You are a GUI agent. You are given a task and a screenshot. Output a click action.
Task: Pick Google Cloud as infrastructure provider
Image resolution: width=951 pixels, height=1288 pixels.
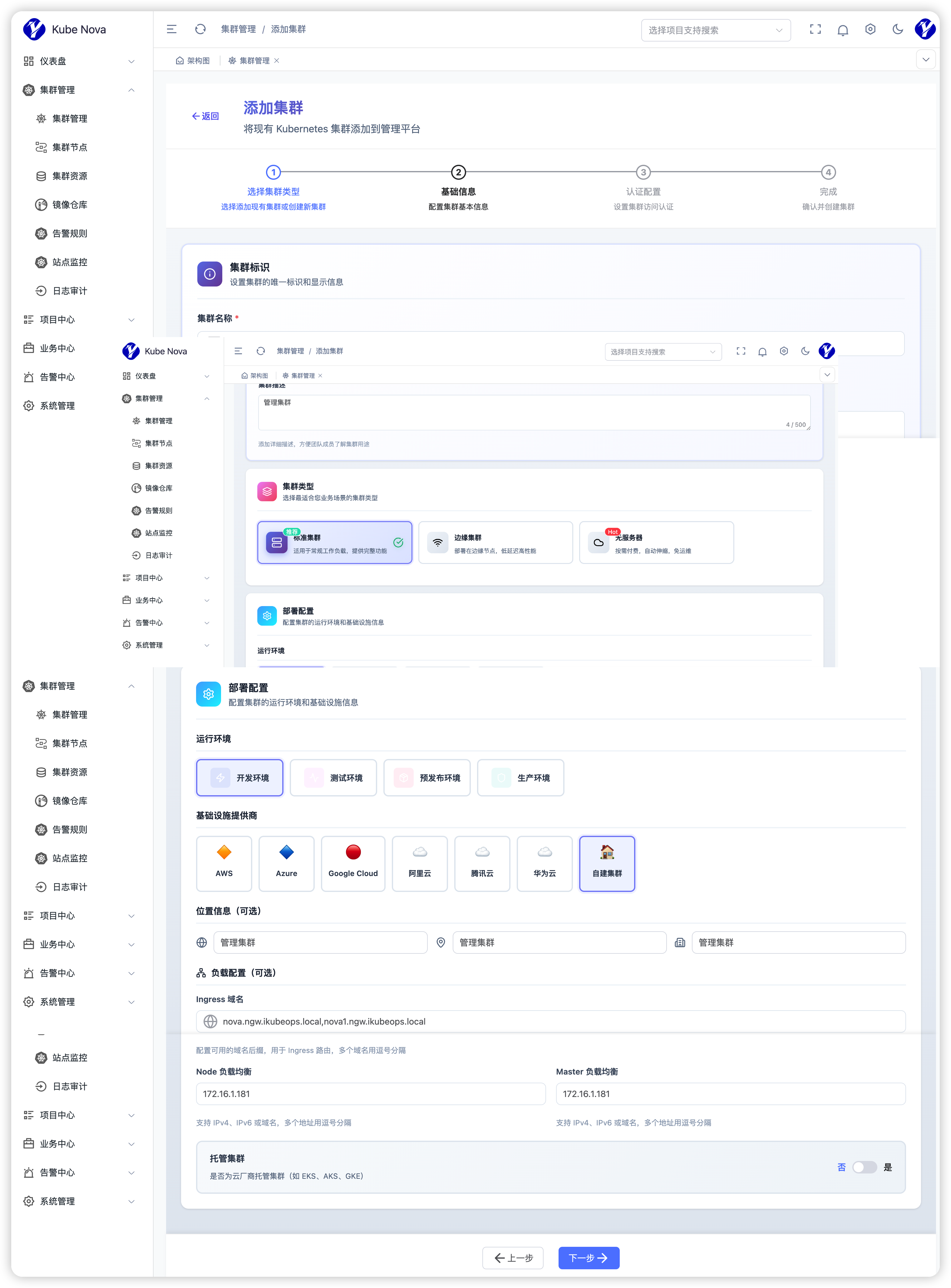pyautogui.click(x=353, y=863)
